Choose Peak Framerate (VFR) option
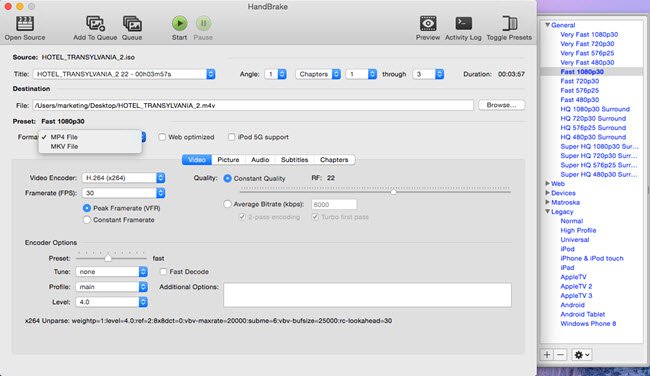 pyautogui.click(x=87, y=208)
